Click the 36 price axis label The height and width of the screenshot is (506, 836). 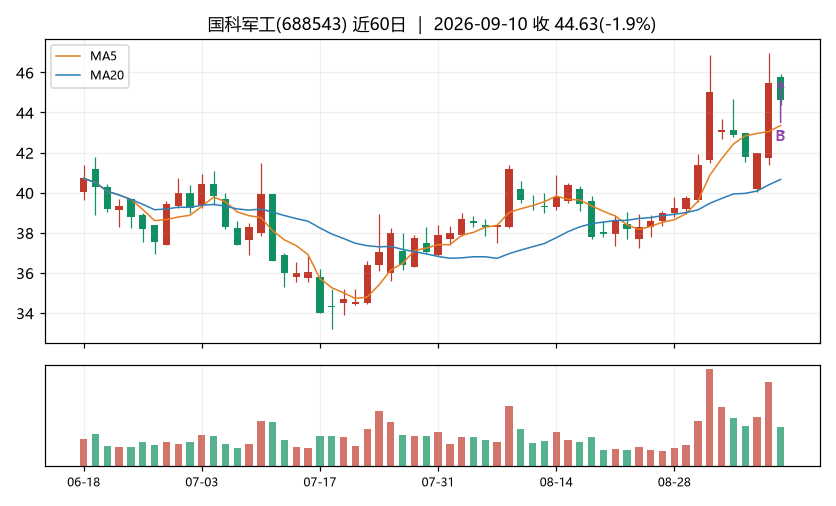point(25,274)
